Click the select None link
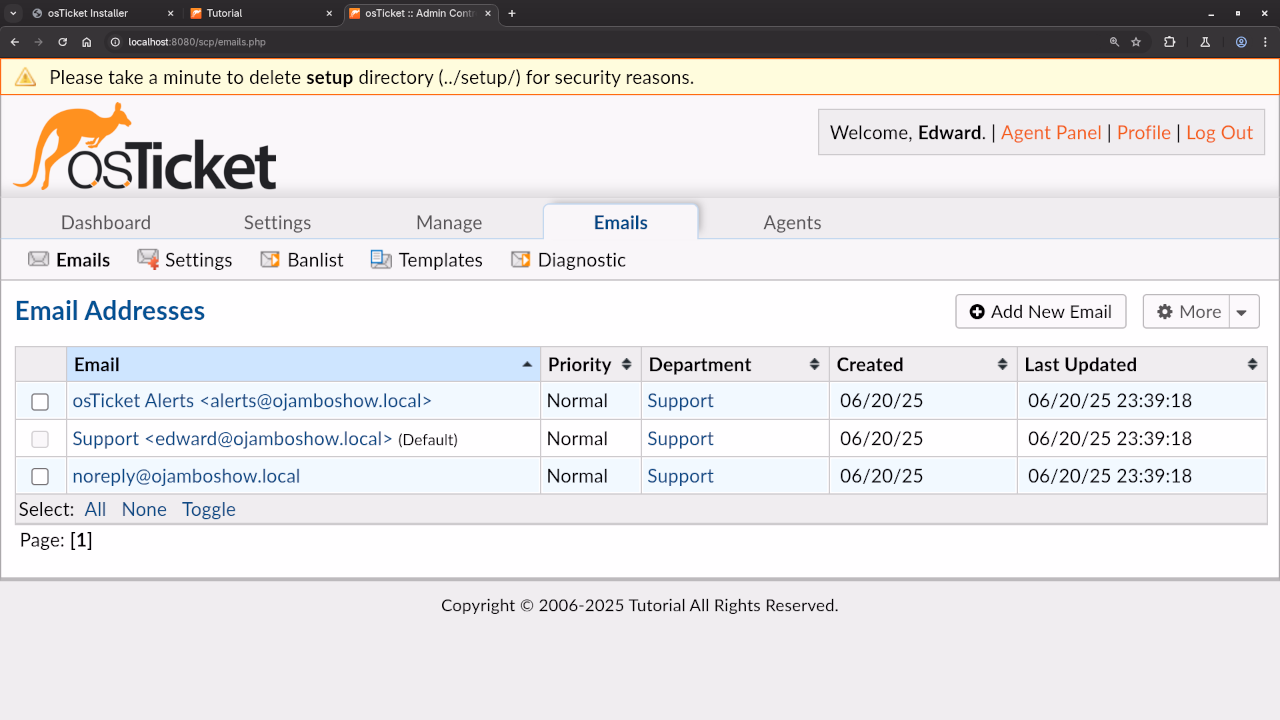 click(x=144, y=509)
